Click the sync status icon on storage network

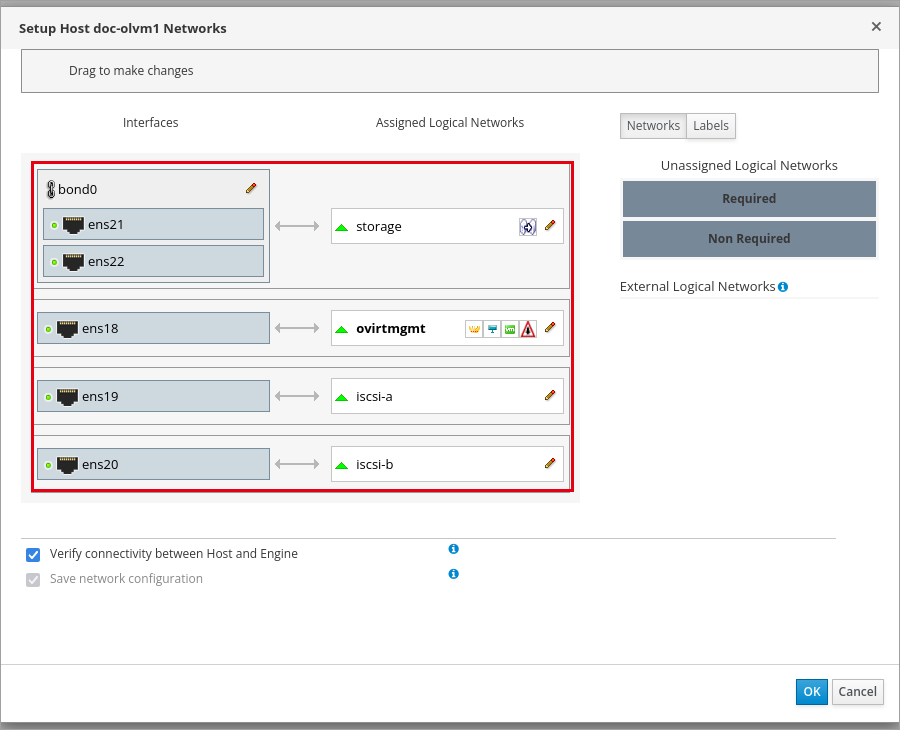[527, 227]
